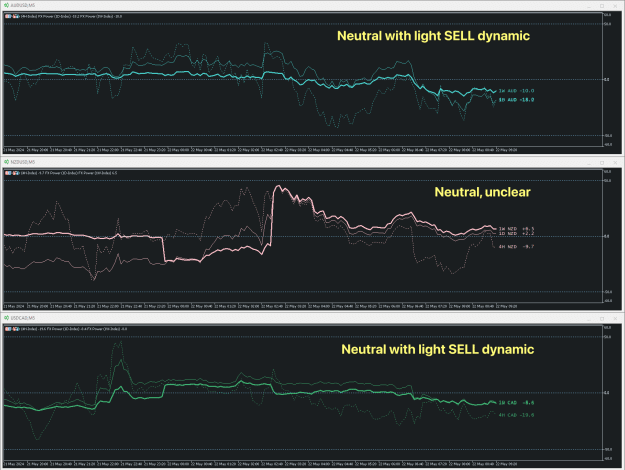
Task: Click the USDCAD chart window title icon
Action: (x=6, y=318)
